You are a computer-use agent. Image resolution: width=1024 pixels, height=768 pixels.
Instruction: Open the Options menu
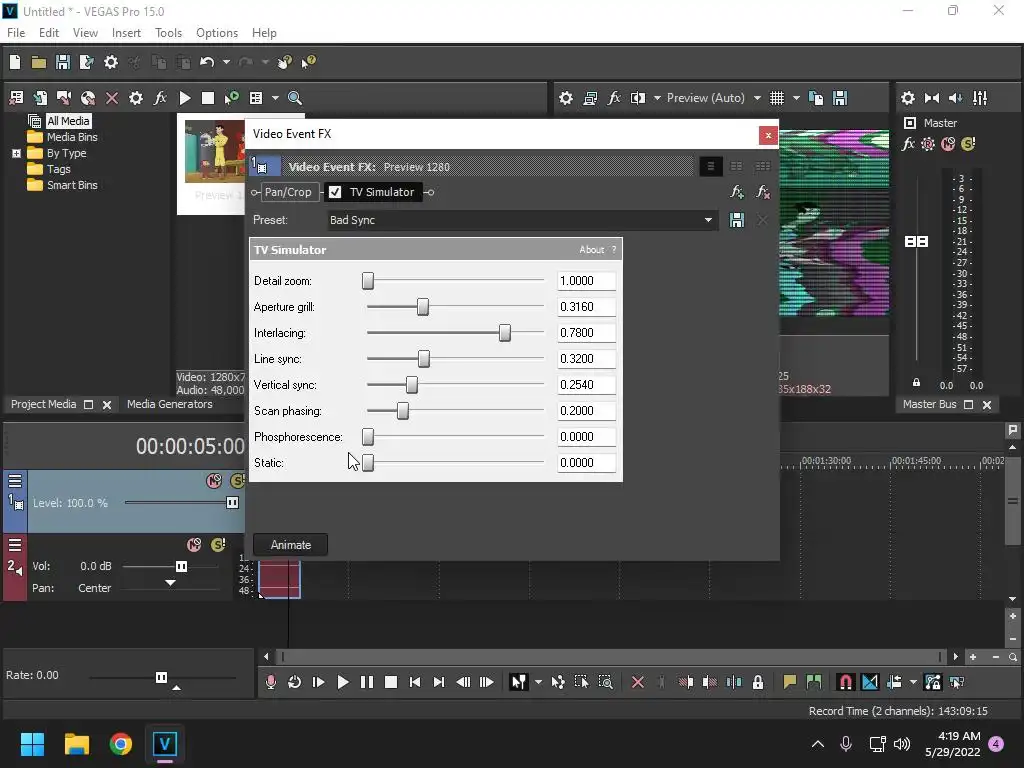pyautogui.click(x=217, y=33)
